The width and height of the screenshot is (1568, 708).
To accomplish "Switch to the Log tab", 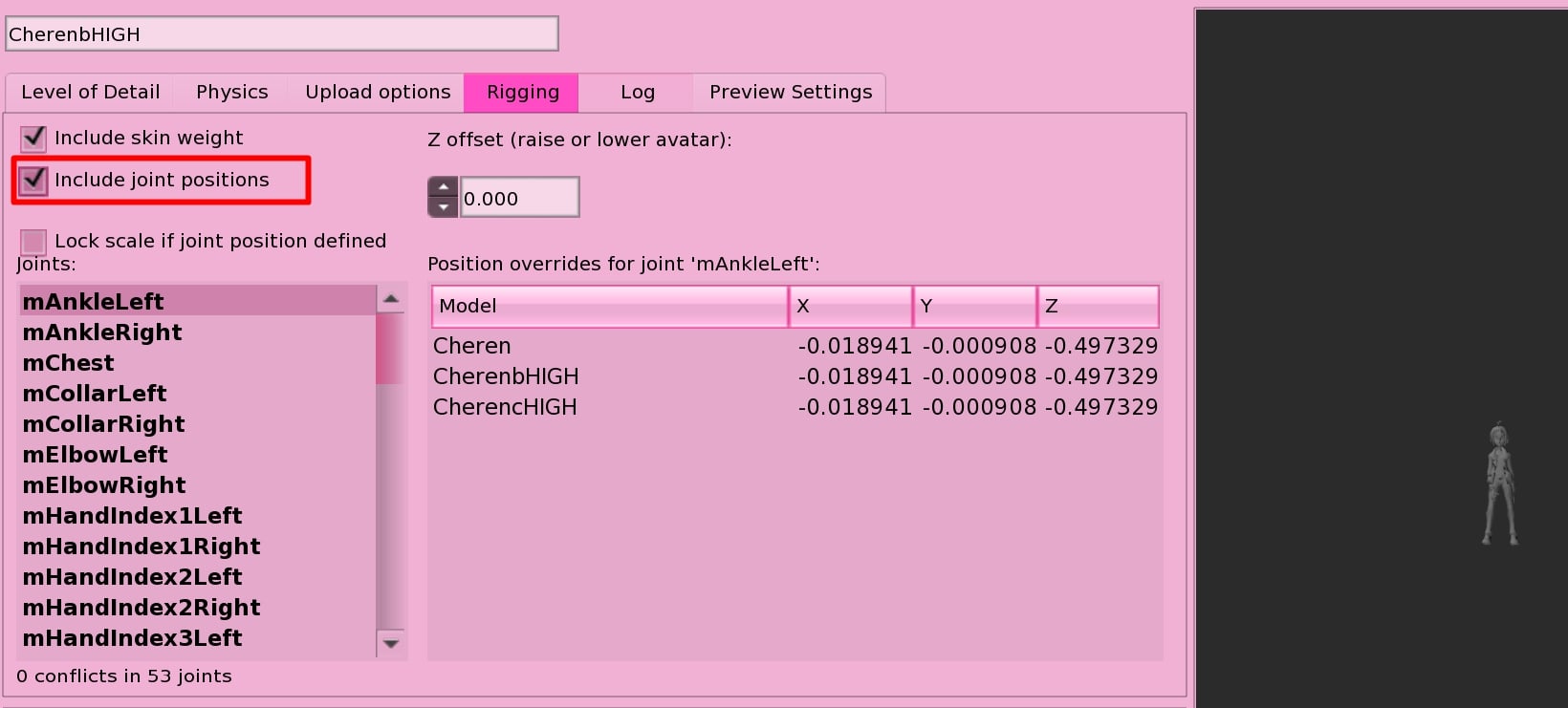I will [638, 93].
